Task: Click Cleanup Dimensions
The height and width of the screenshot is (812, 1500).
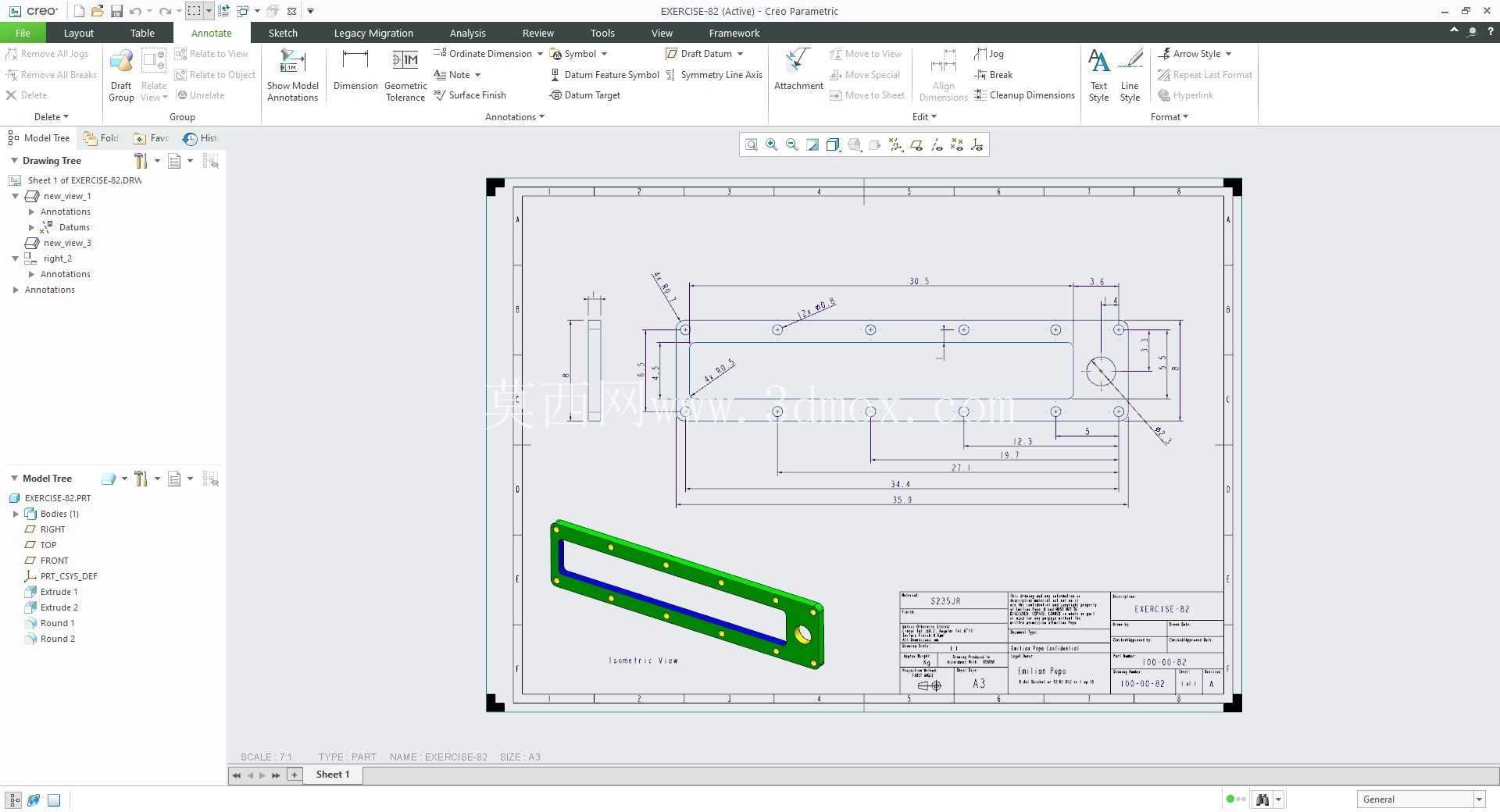Action: coord(1025,95)
